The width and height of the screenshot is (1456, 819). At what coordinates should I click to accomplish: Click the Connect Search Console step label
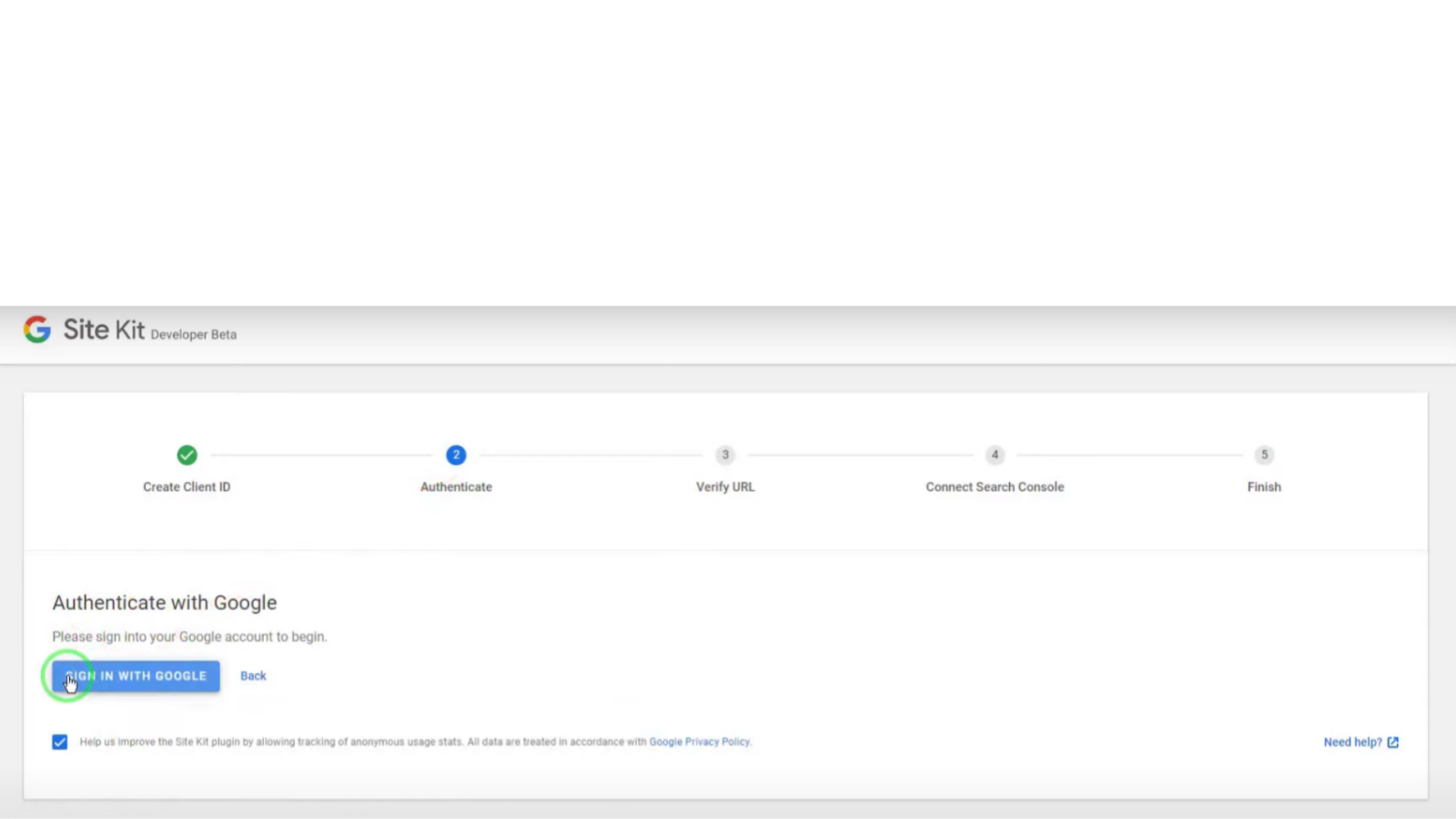coord(995,487)
